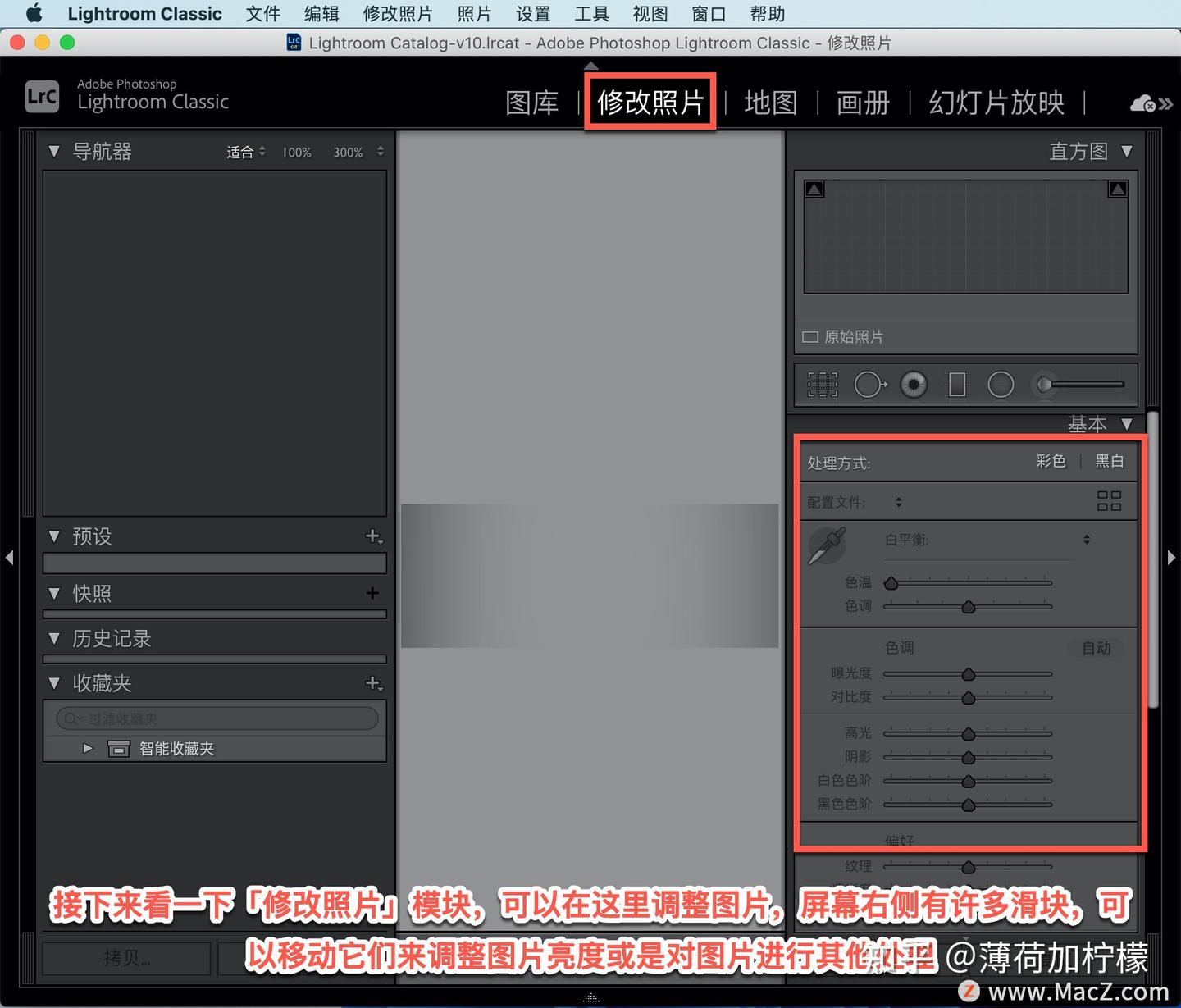Open the File (文件) menu
Screen dimensions: 1181x1008
(263, 14)
